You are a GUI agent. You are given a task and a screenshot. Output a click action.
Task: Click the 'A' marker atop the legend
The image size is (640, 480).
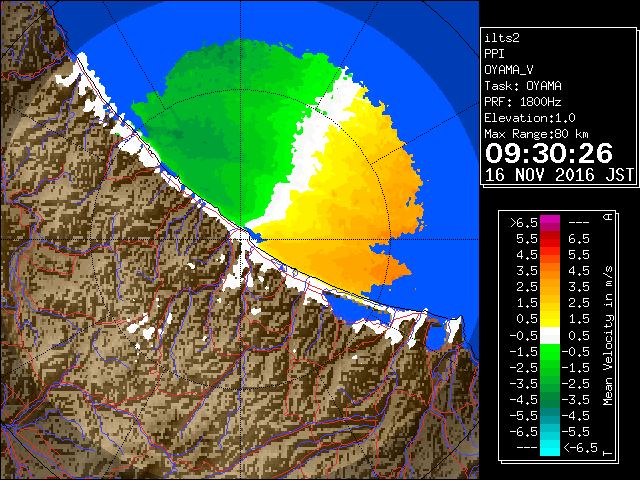pos(608,217)
